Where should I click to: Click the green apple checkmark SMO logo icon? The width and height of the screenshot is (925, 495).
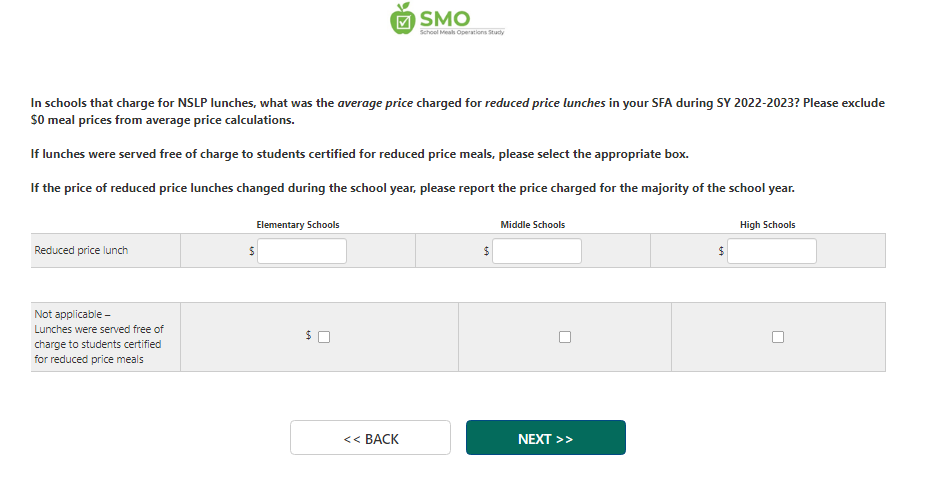pos(402,18)
